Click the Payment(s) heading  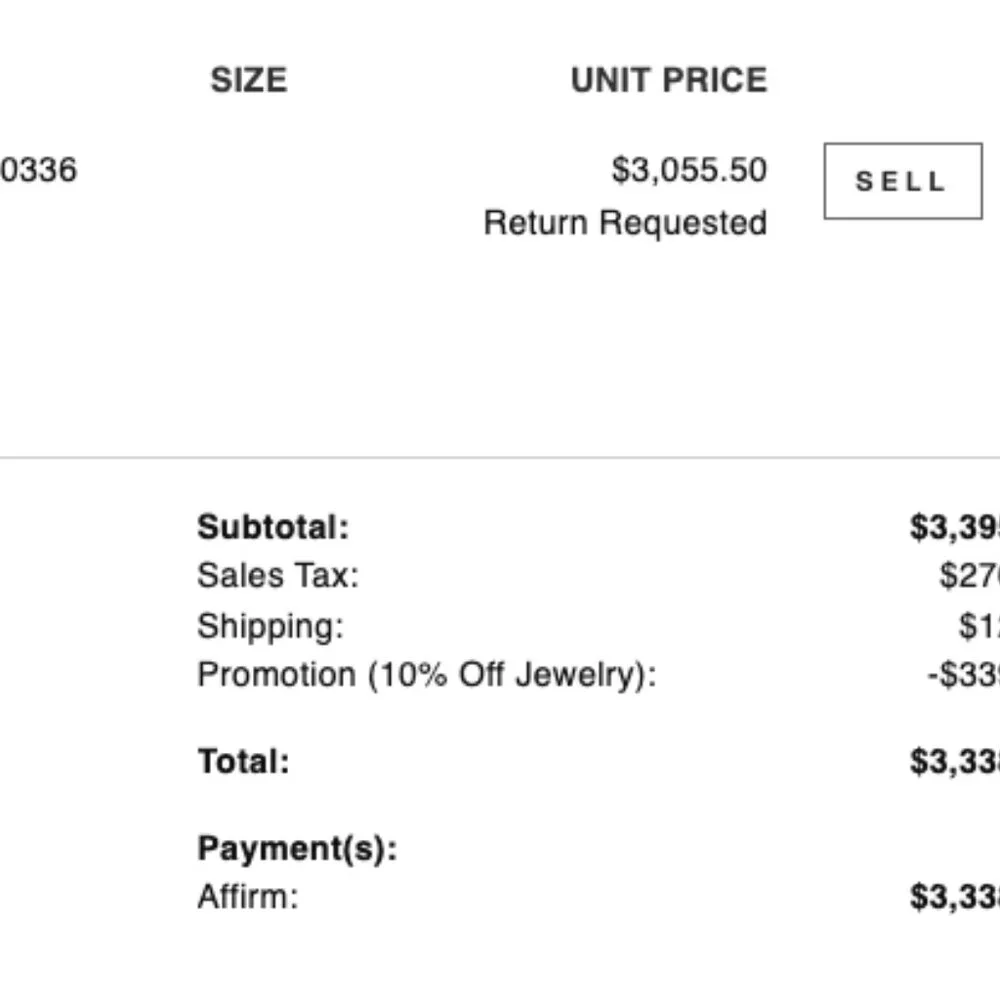pyautogui.click(x=297, y=849)
